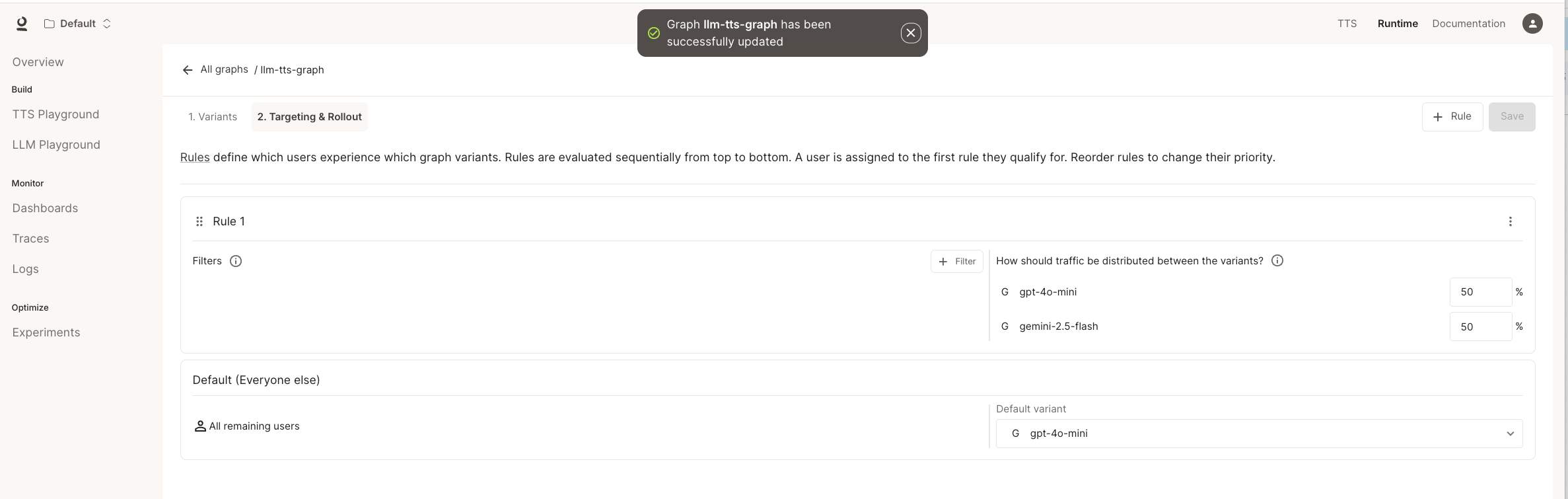The width and height of the screenshot is (1568, 499).
Task: Open Runtime in top navigation
Action: [1398, 24]
